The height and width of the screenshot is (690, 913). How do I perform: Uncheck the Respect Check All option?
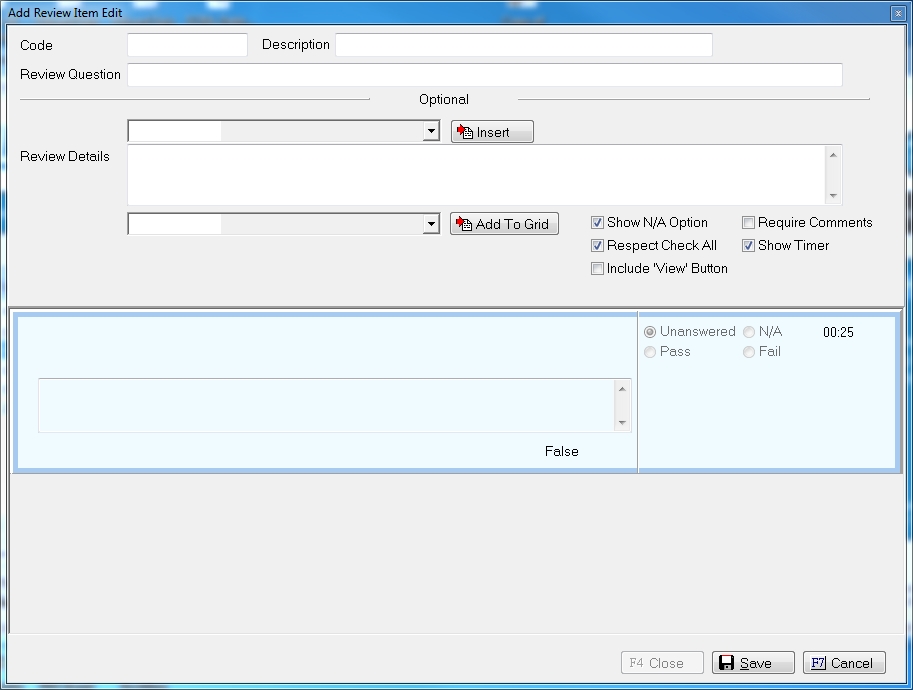point(598,246)
